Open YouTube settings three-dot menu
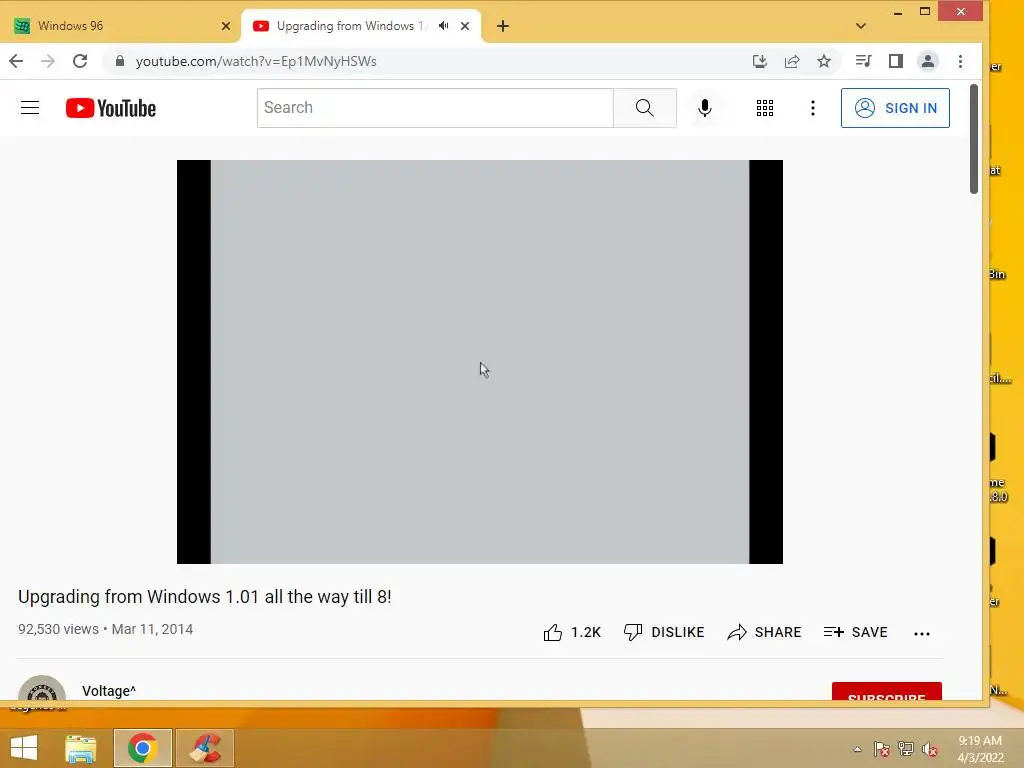The width and height of the screenshot is (1024, 768). pyautogui.click(x=813, y=108)
